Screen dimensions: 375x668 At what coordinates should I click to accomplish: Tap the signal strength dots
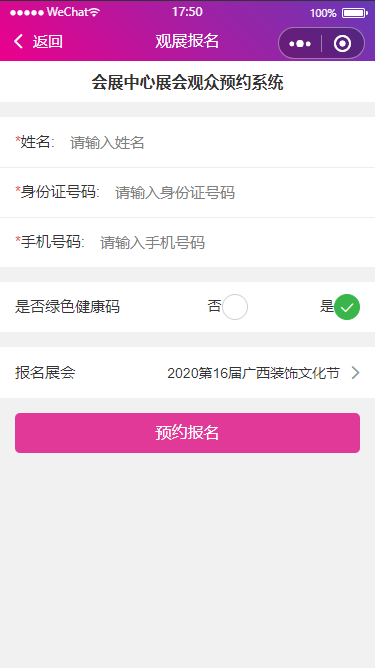pyautogui.click(x=27, y=13)
